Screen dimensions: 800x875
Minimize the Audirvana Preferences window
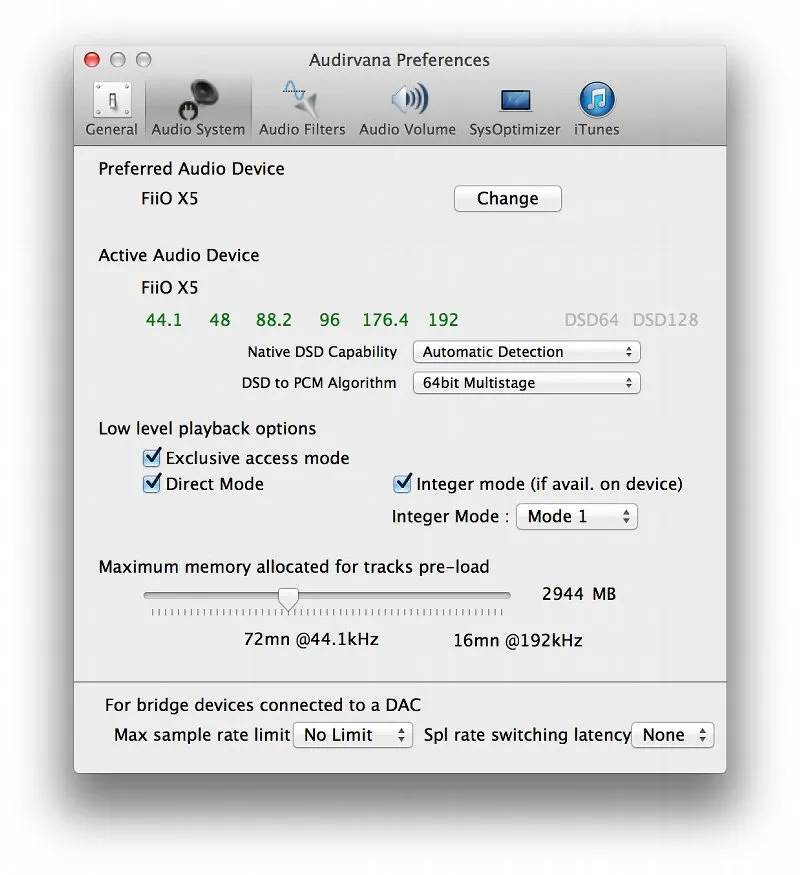click(x=118, y=60)
